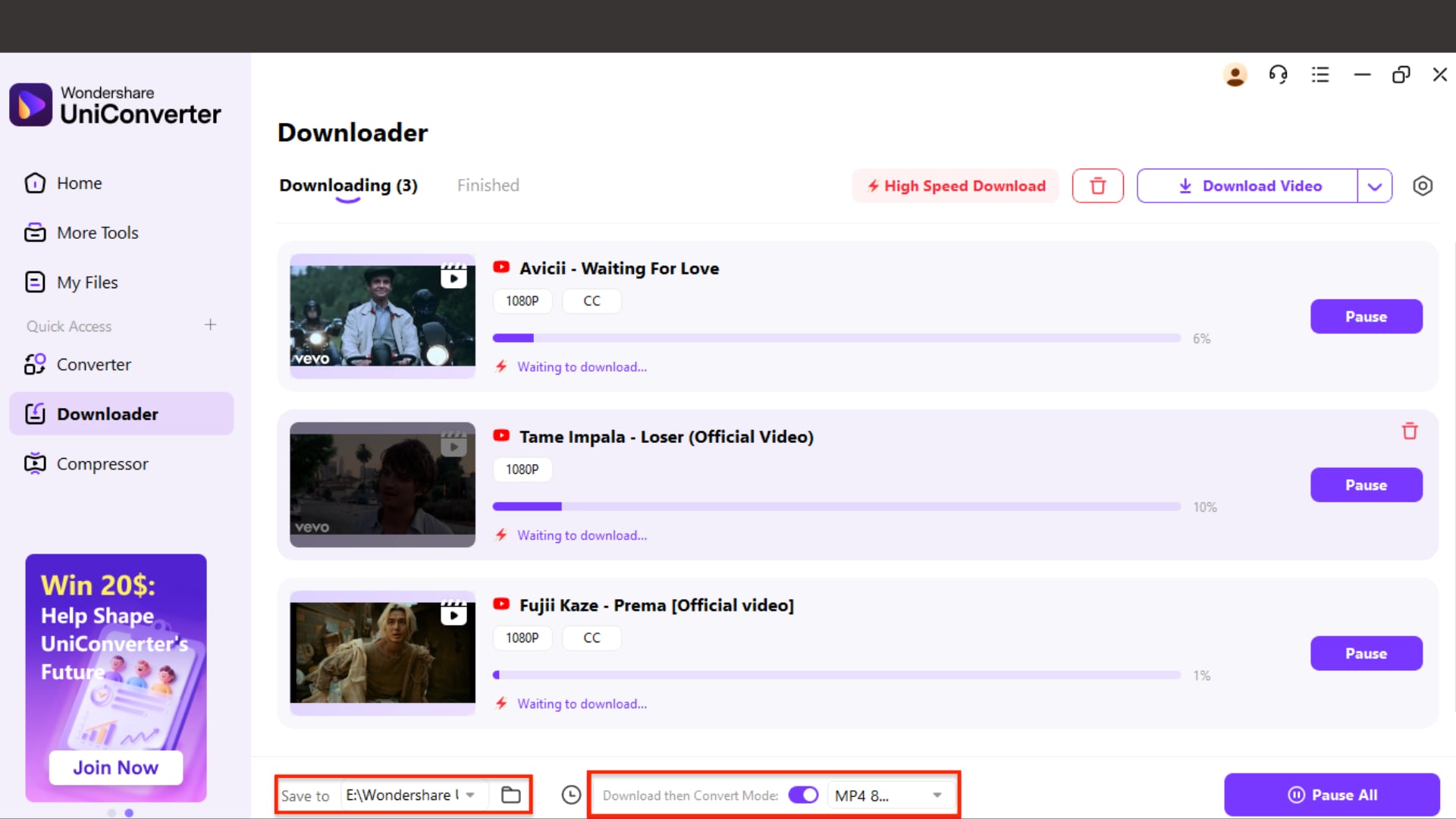
Task: Expand the Download Video dropdown arrow
Action: coord(1374,186)
